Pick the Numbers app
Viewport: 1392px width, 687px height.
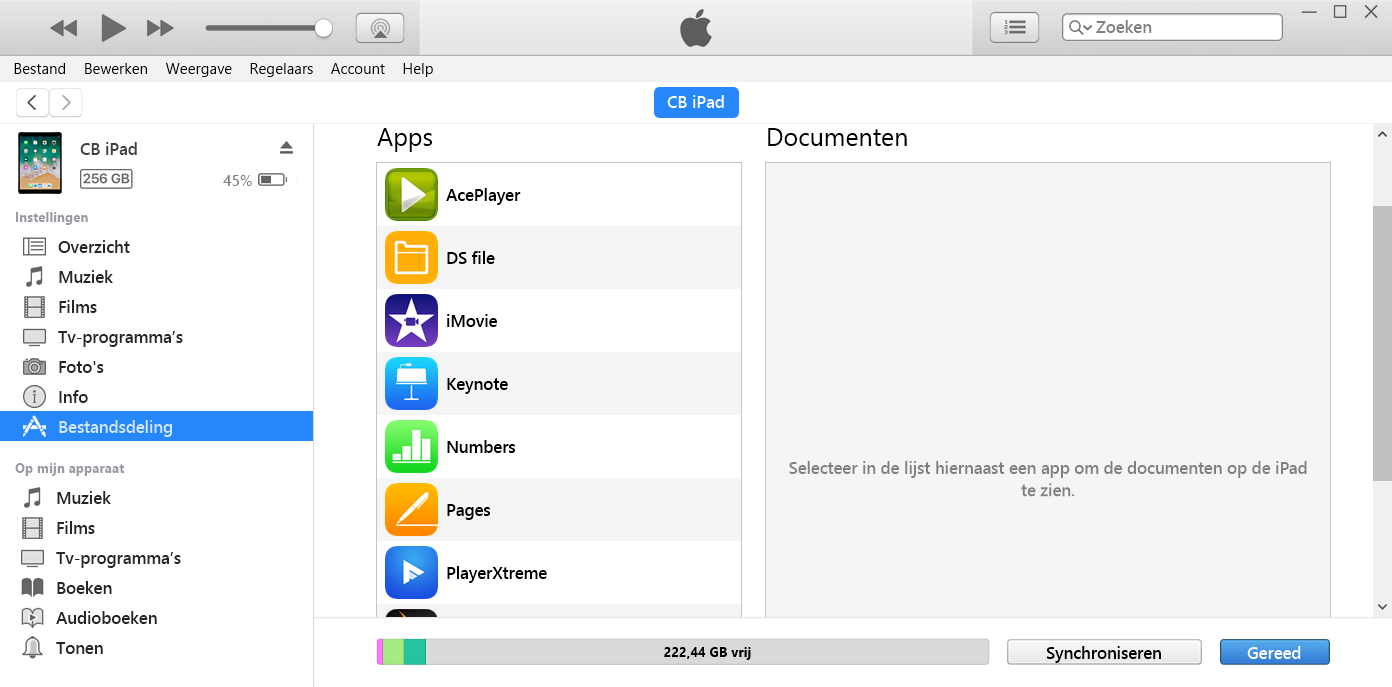click(481, 447)
